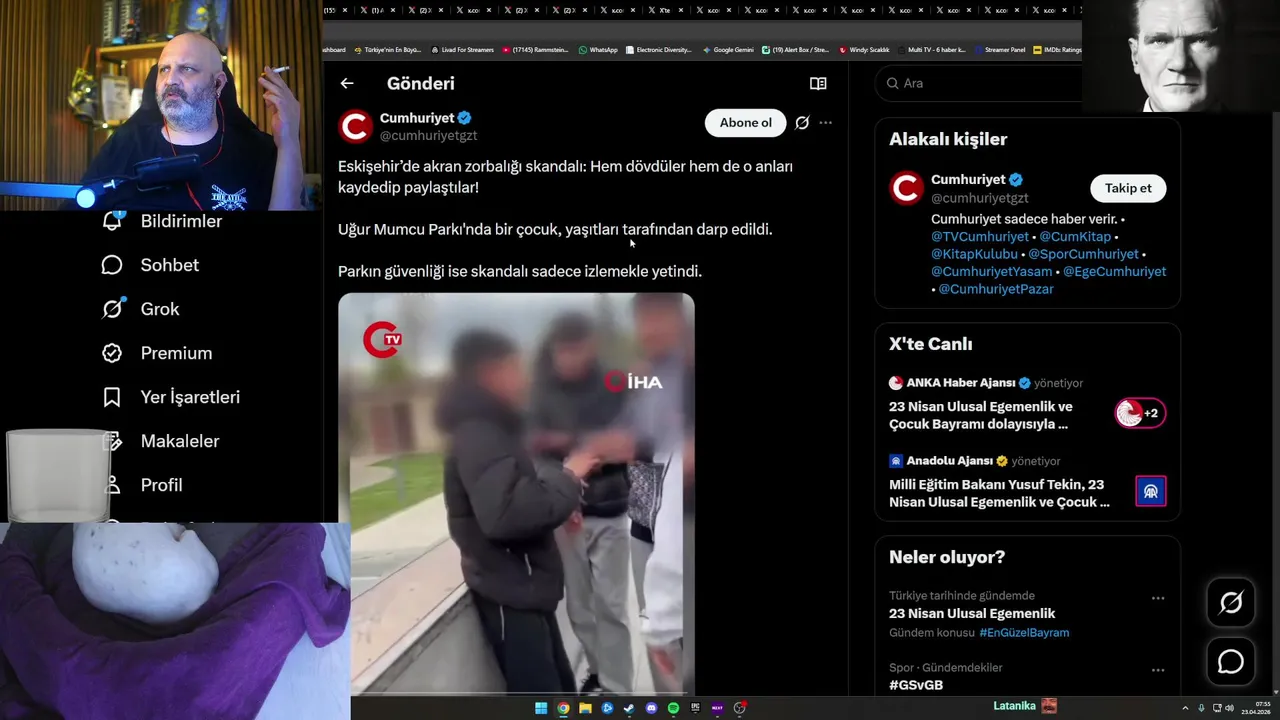Open Discord from the taskbar
This screenshot has width=1280, height=720.
coord(651,708)
